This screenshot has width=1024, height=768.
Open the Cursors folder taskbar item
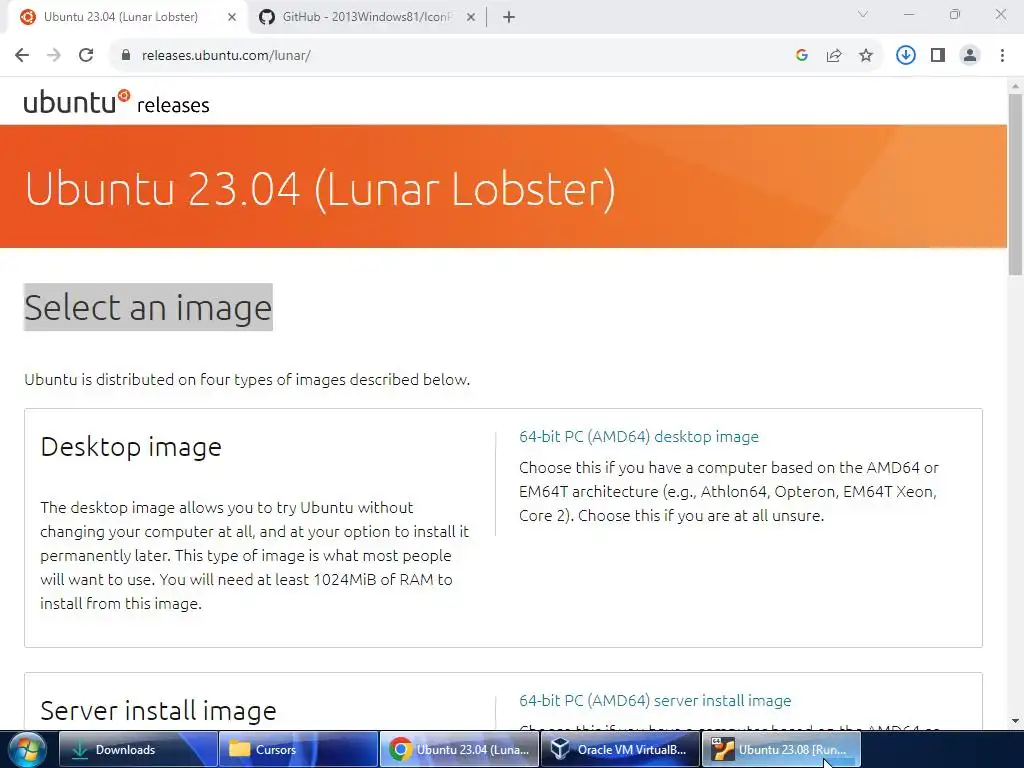click(298, 750)
